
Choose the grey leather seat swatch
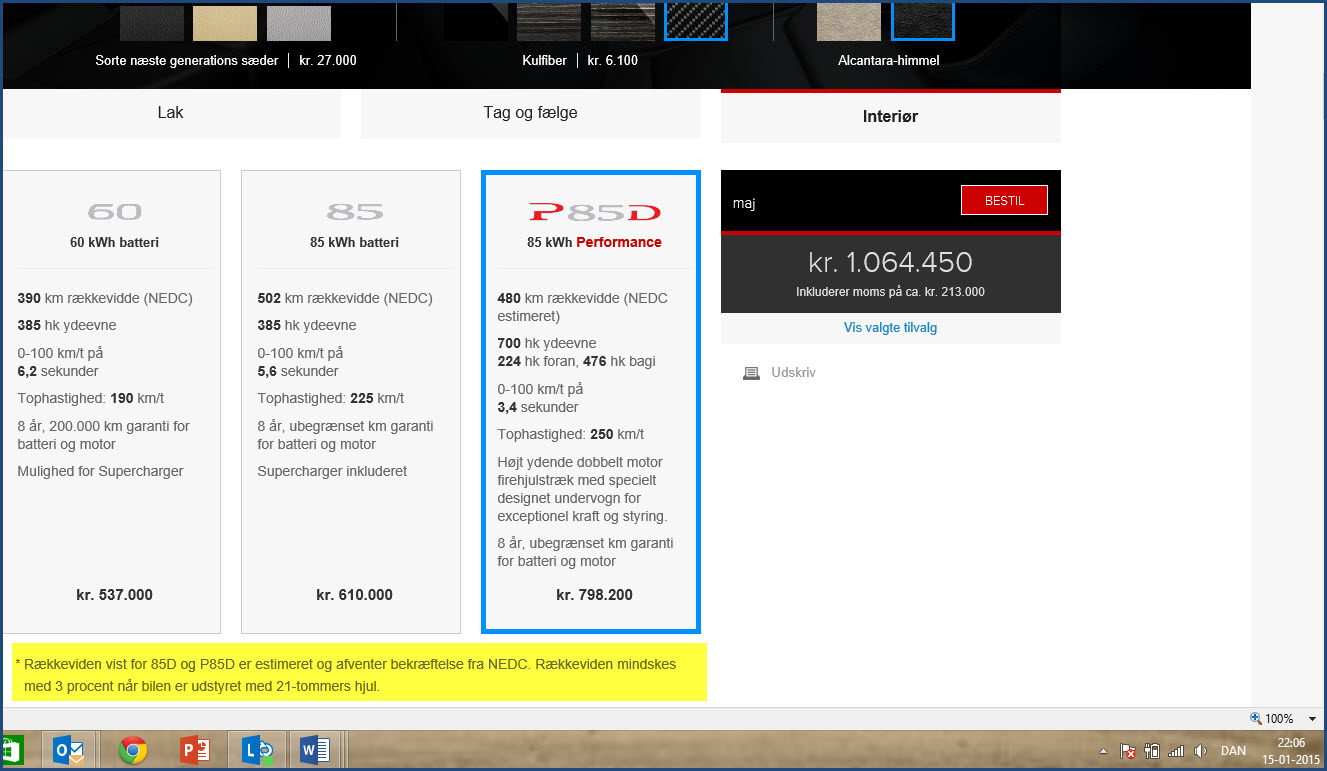point(299,22)
